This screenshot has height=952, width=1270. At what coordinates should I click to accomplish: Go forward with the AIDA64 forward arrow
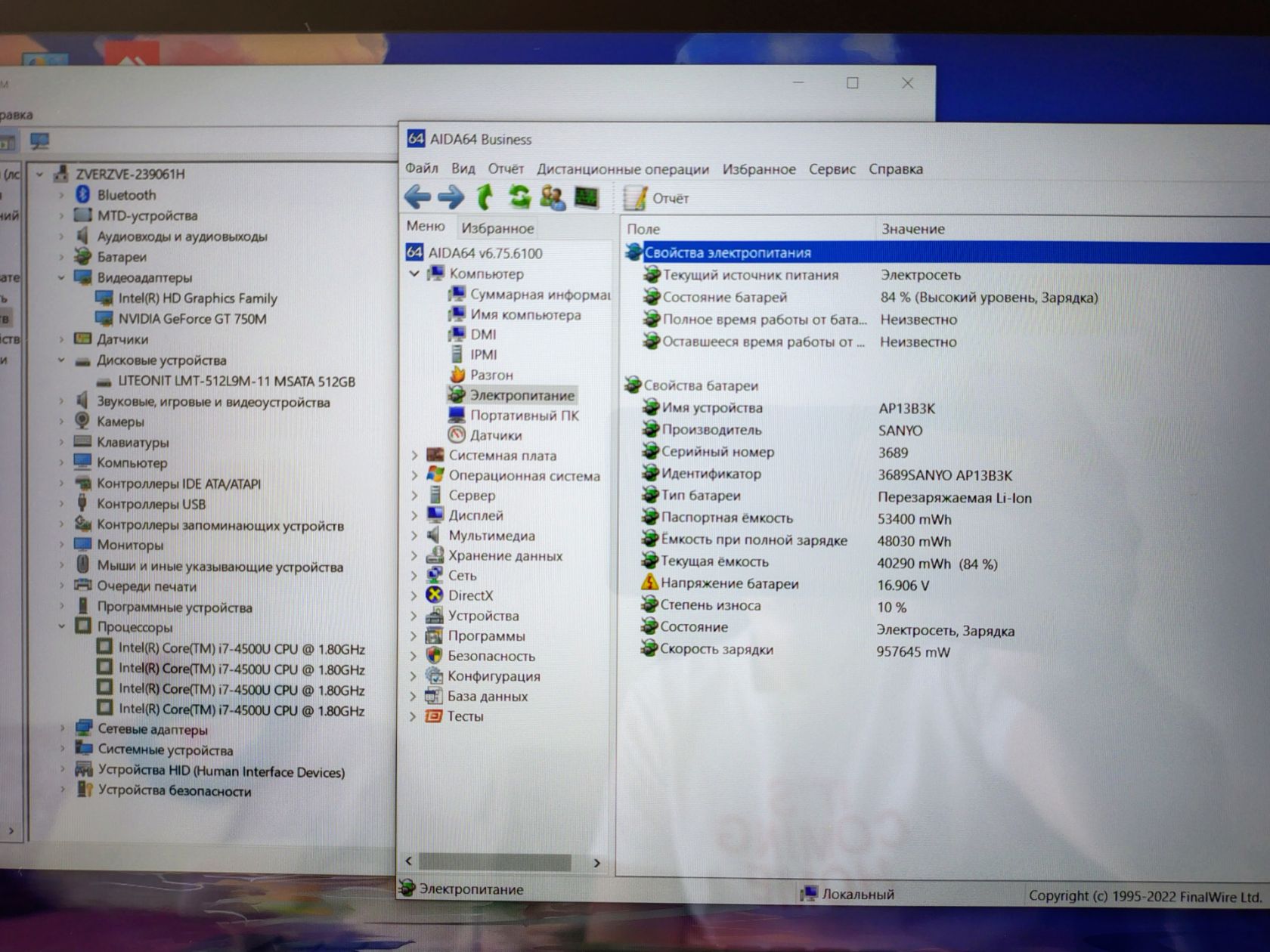tap(451, 198)
